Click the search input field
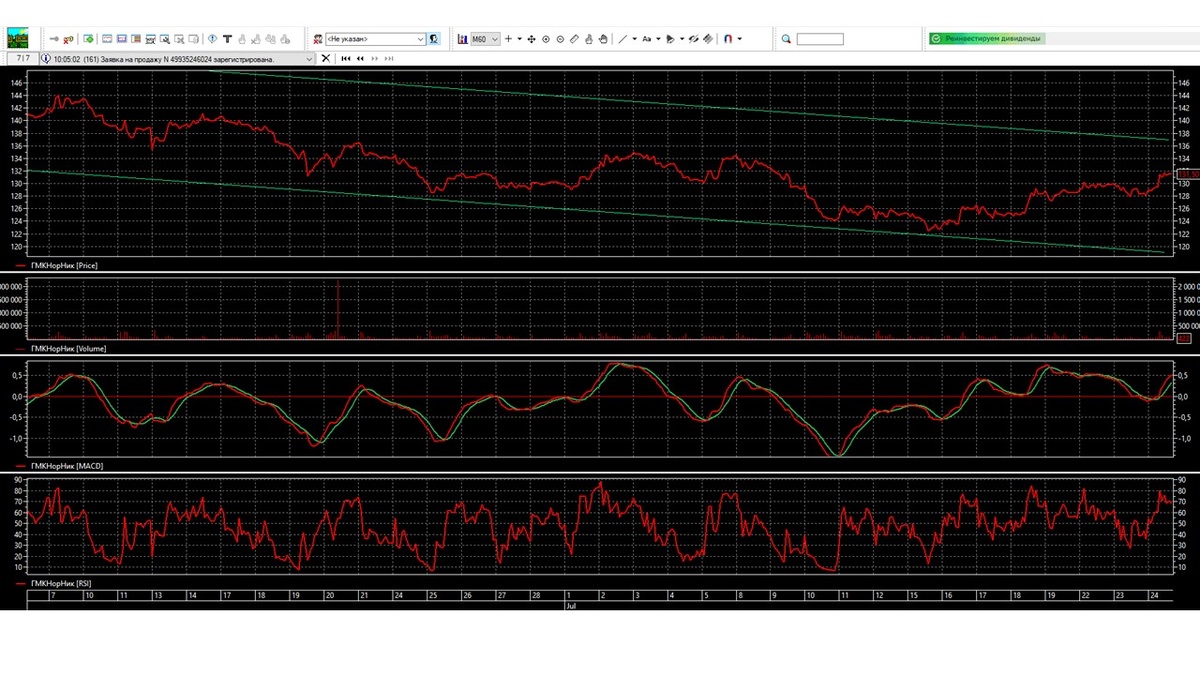The height and width of the screenshot is (675, 1200). 820,39
